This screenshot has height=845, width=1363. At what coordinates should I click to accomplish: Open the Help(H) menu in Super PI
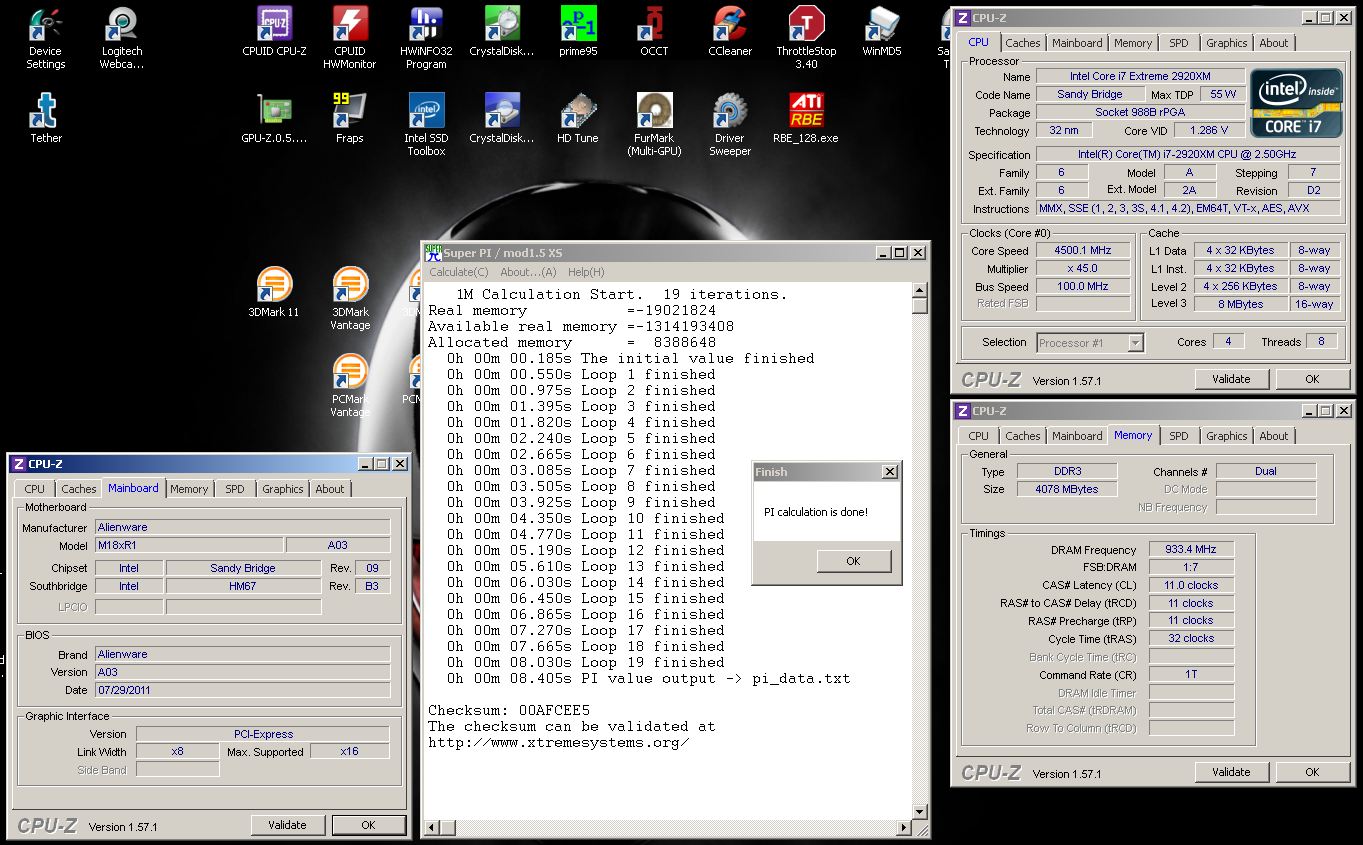click(586, 272)
